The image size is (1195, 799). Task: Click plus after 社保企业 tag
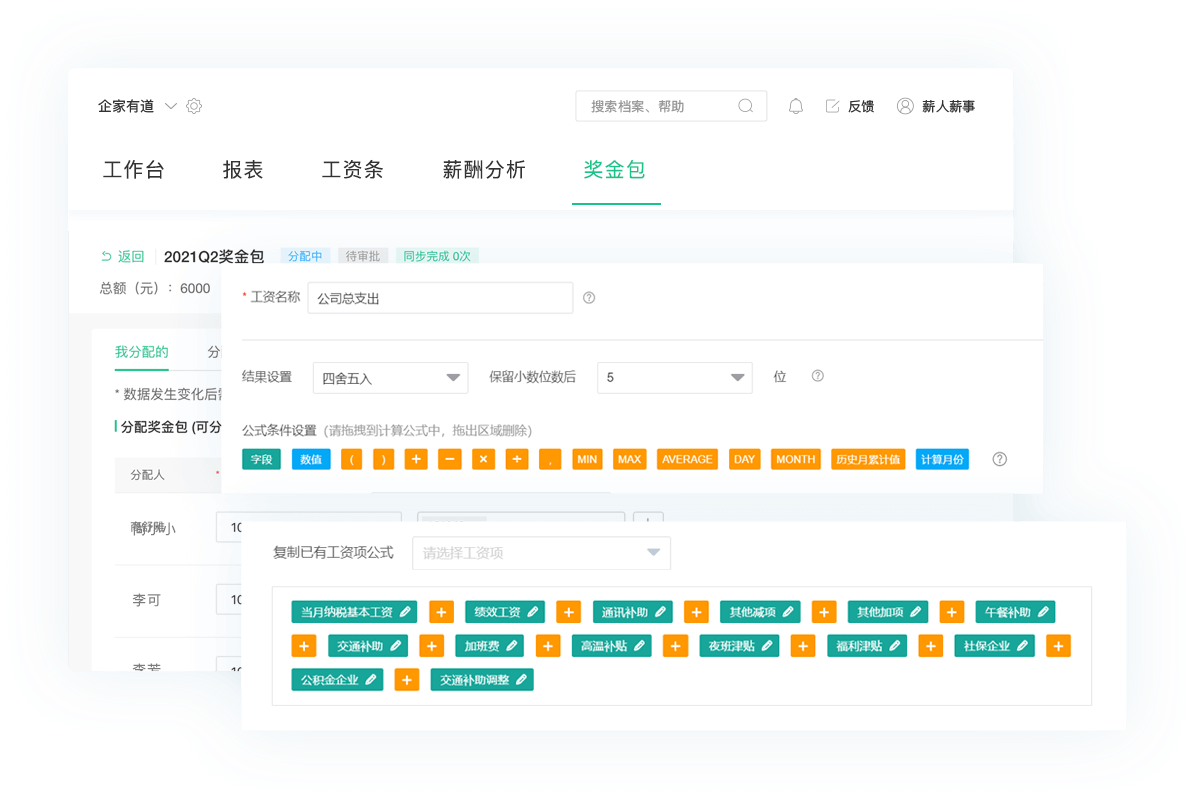(x=1059, y=646)
